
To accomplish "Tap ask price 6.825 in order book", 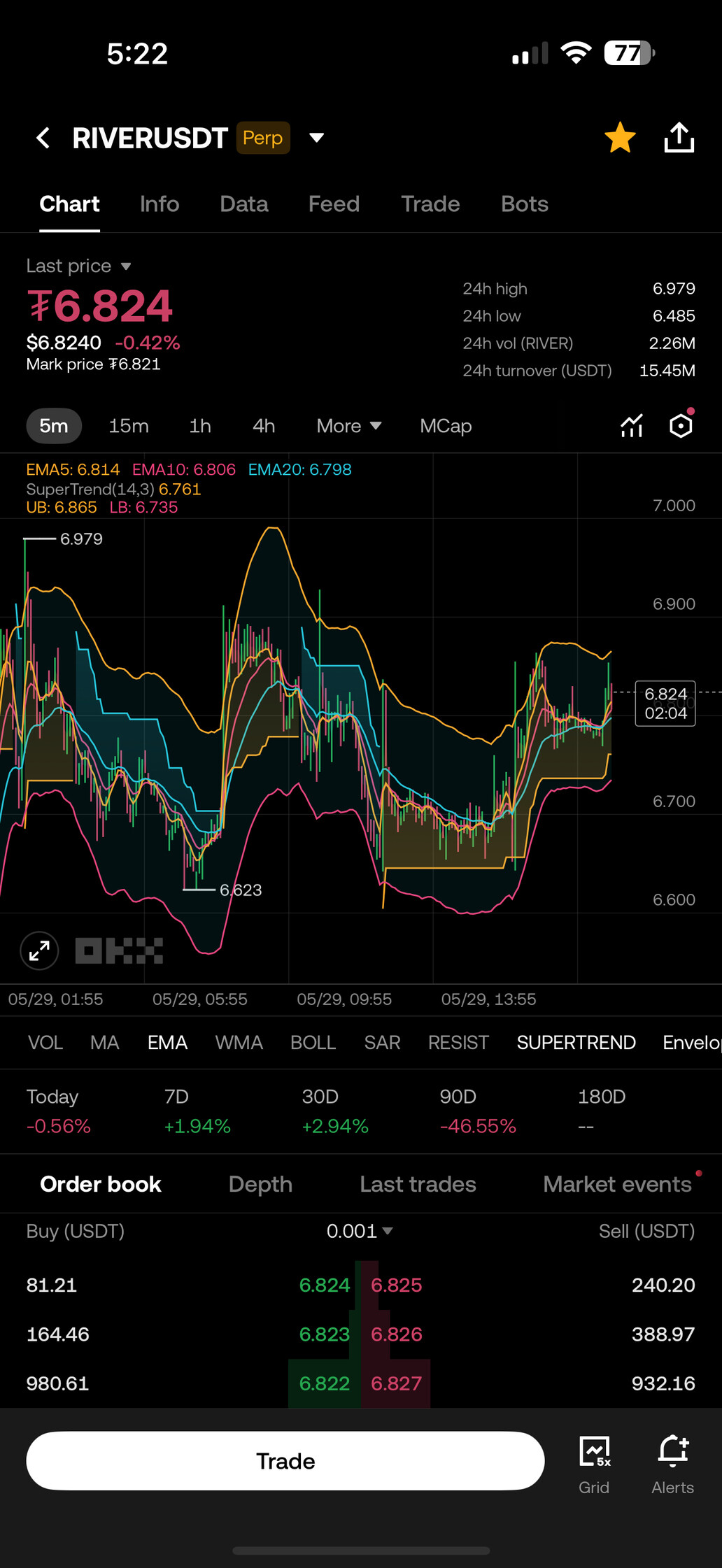I will pyautogui.click(x=397, y=1285).
